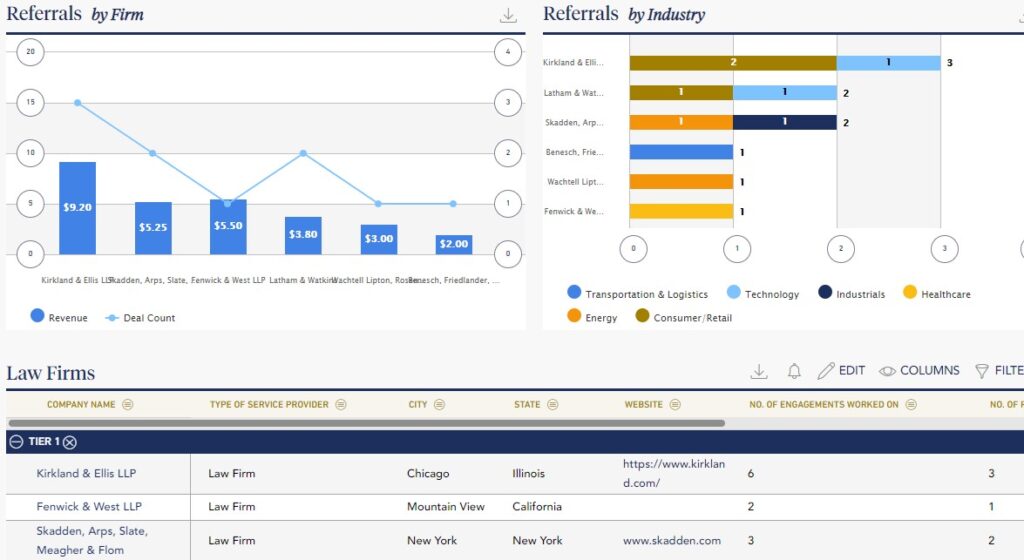This screenshot has height=560, width=1024.
Task: Open Kirkland & Ellis LLP company link
Action: tap(86, 473)
